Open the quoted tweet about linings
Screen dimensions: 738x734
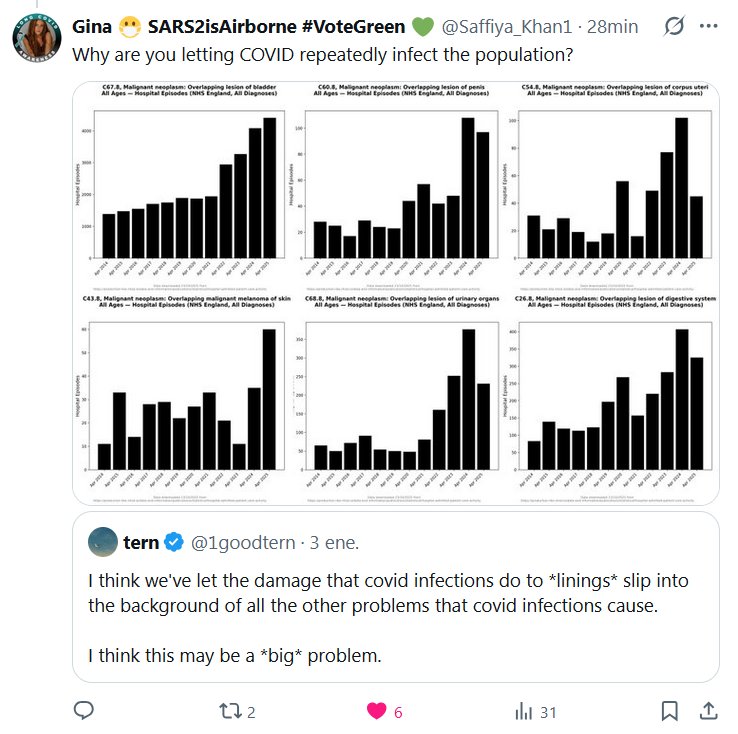[x=400, y=618]
